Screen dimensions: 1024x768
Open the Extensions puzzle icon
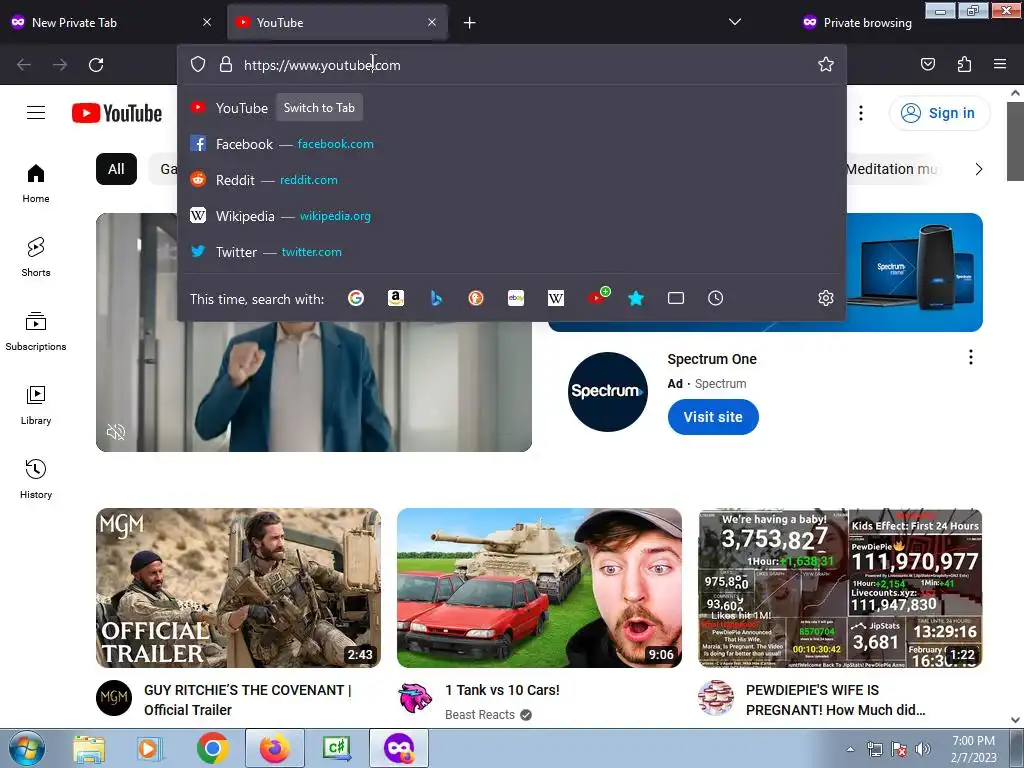click(964, 64)
